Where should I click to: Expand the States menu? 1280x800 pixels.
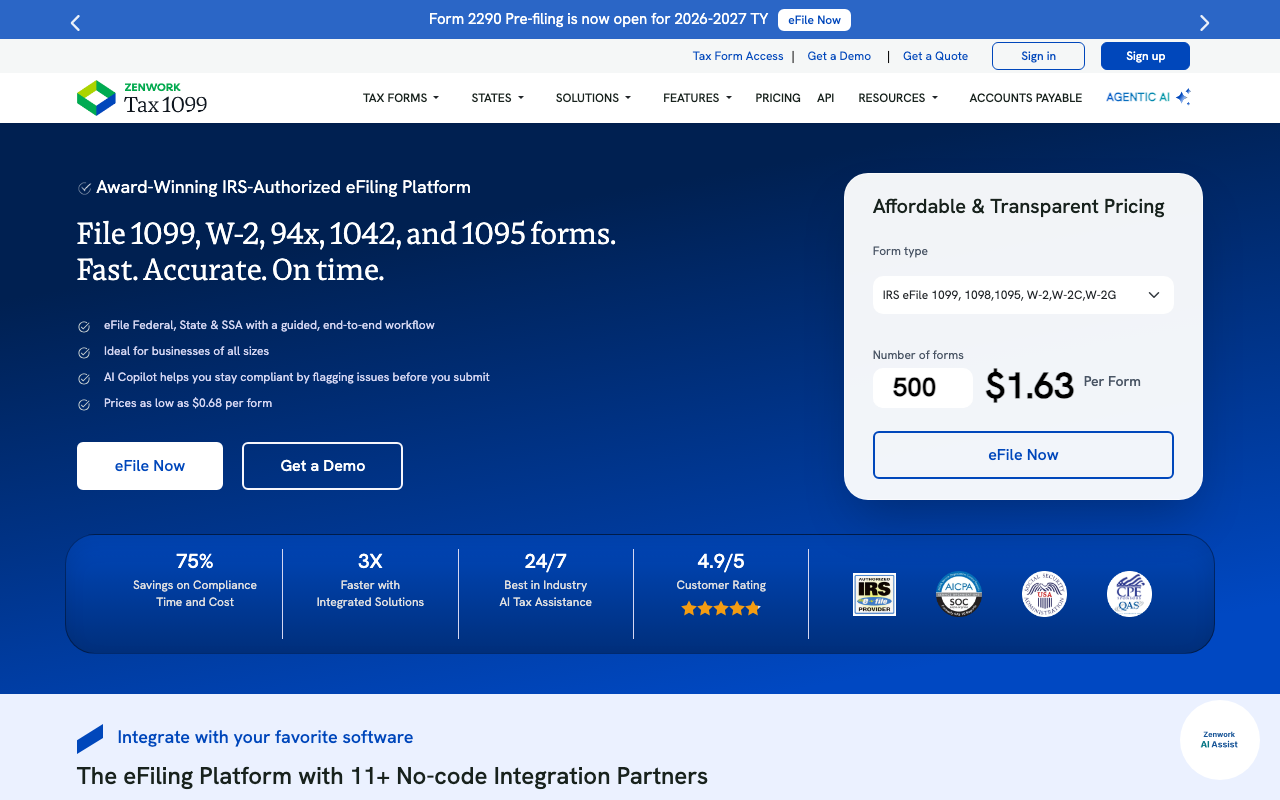point(497,98)
